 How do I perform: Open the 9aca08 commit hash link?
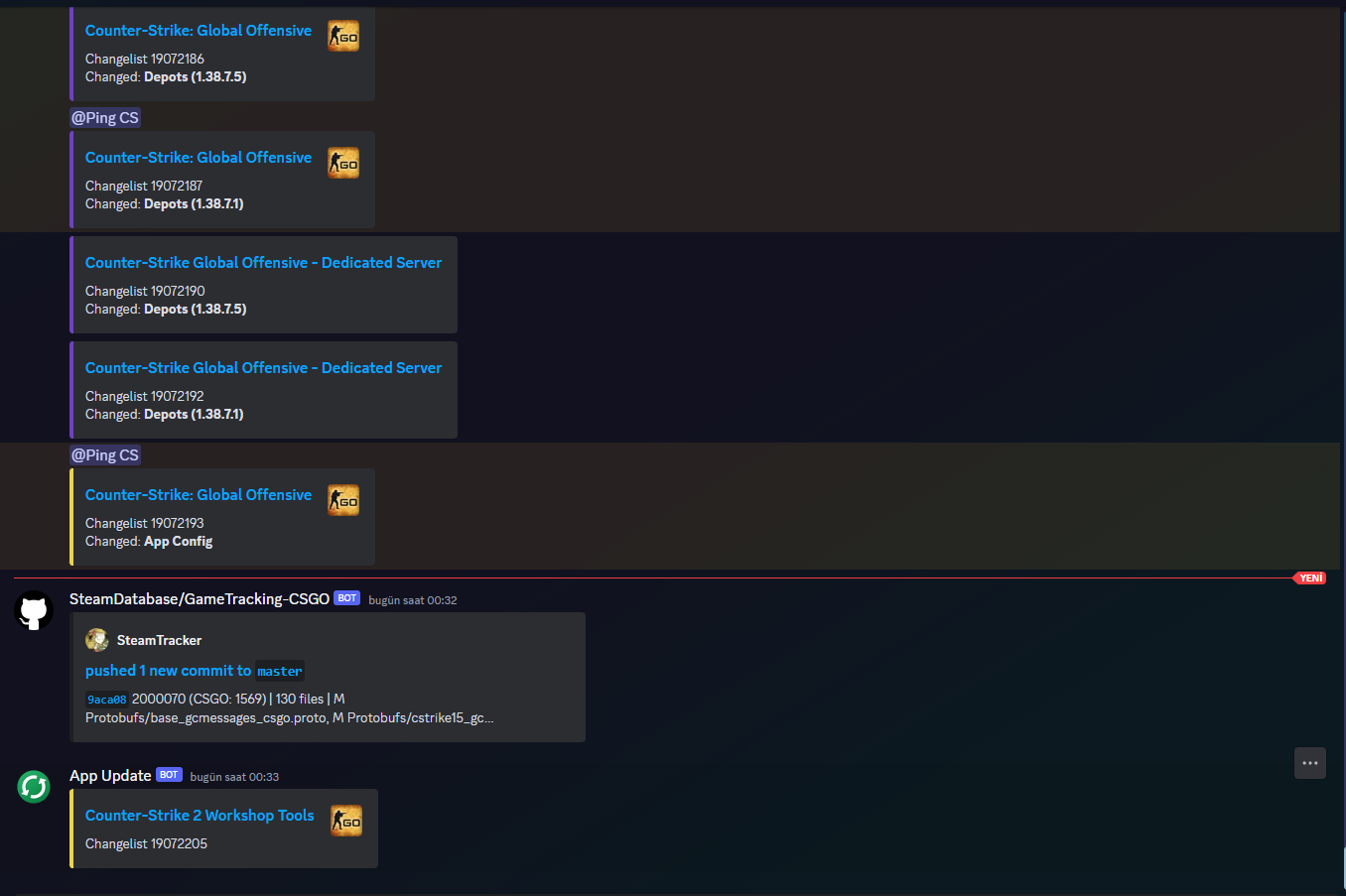106,700
